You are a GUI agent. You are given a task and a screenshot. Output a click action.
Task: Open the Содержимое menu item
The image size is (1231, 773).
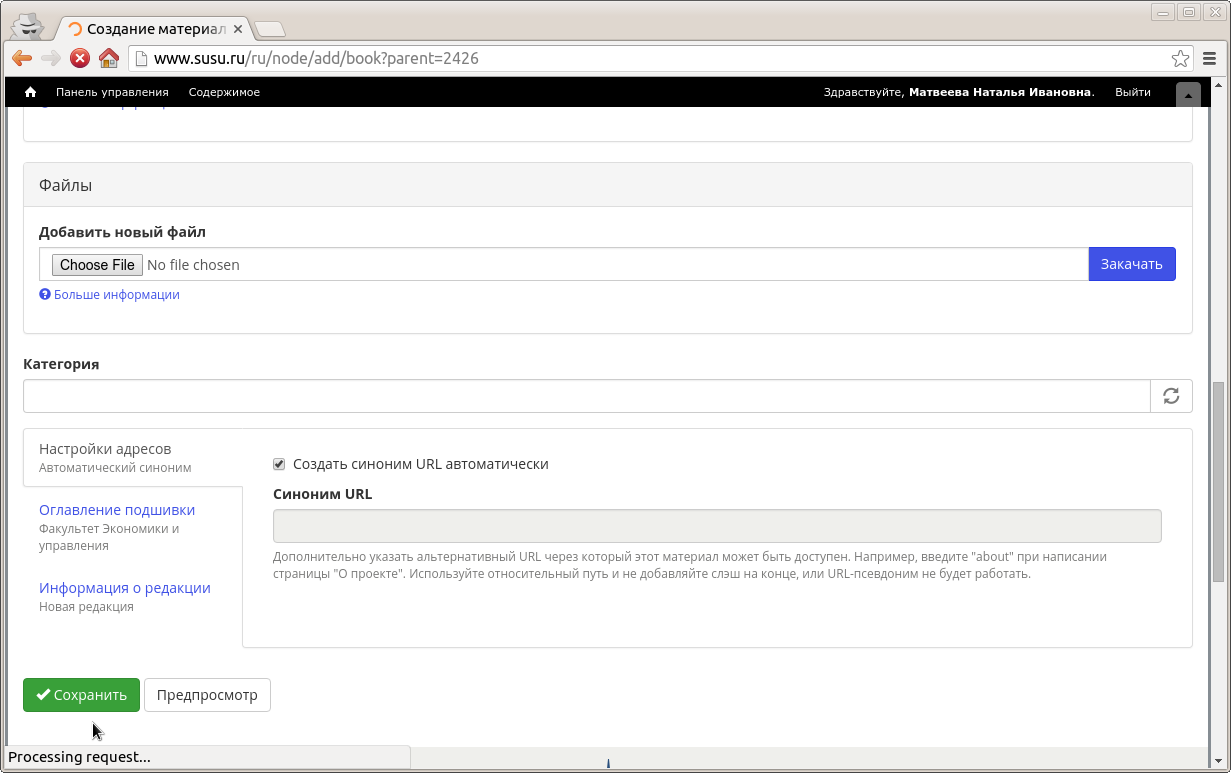point(224,92)
